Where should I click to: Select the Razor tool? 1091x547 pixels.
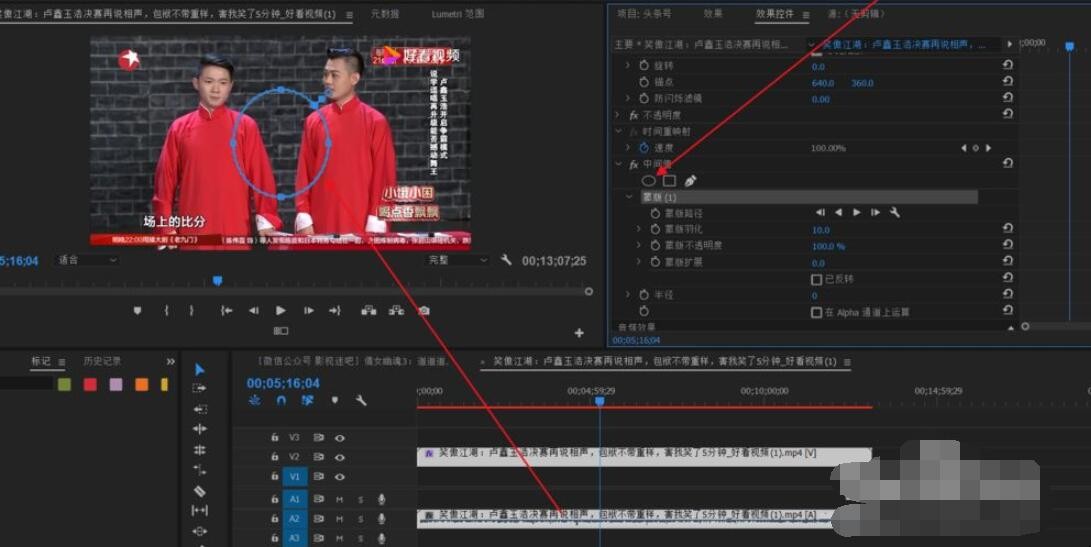pyautogui.click(x=200, y=491)
